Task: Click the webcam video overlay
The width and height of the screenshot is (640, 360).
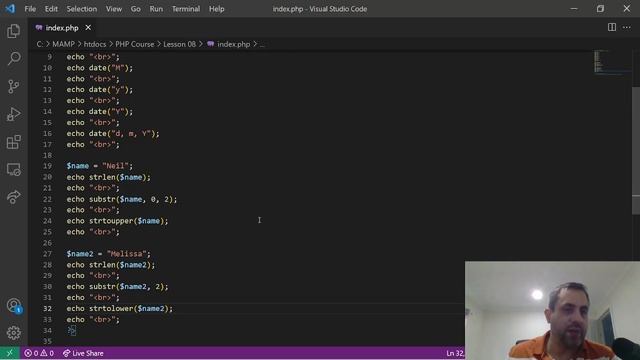Action: point(552,310)
